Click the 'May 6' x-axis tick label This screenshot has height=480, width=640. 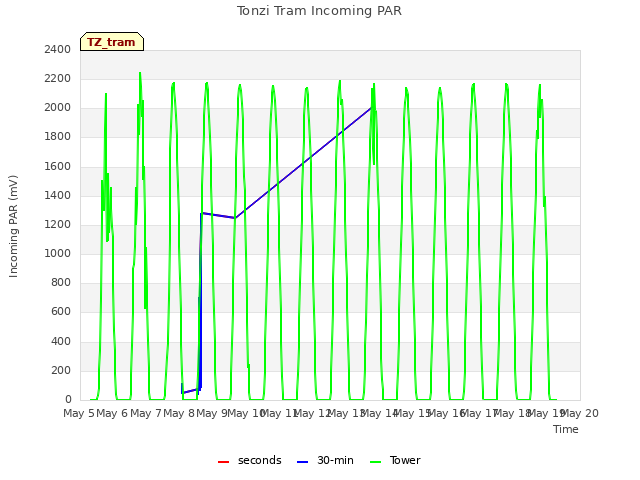click(112, 413)
